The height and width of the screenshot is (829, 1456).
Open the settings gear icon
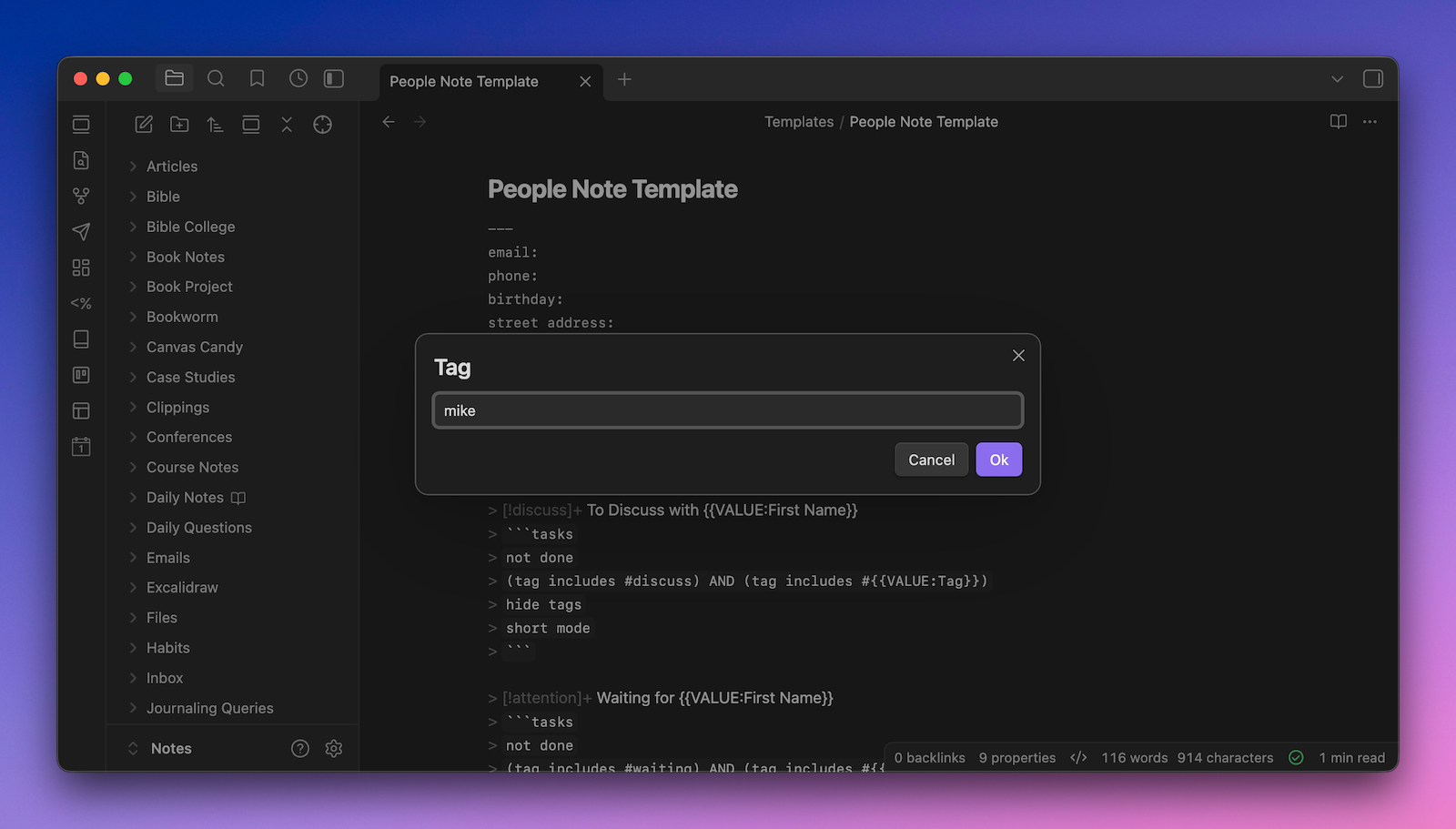tap(334, 748)
